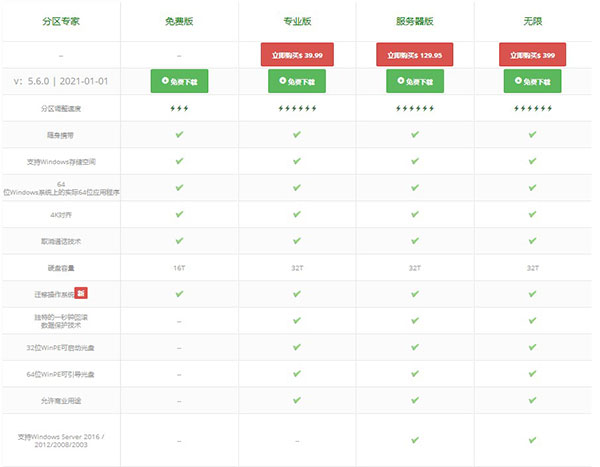Click 支持Windows存储空间 checkmark under 免费版
The height and width of the screenshot is (467, 600).
click(179, 161)
